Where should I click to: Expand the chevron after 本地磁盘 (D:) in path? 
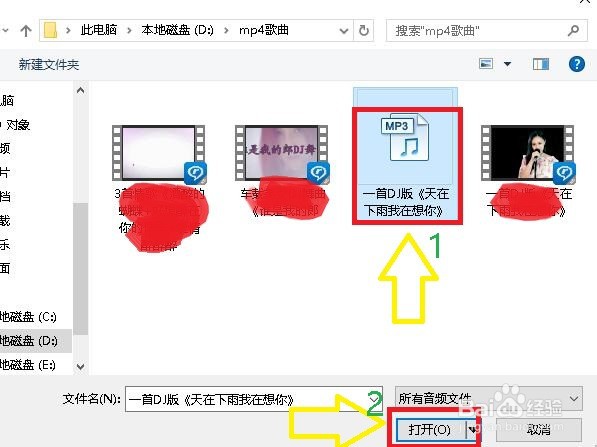tap(226, 30)
